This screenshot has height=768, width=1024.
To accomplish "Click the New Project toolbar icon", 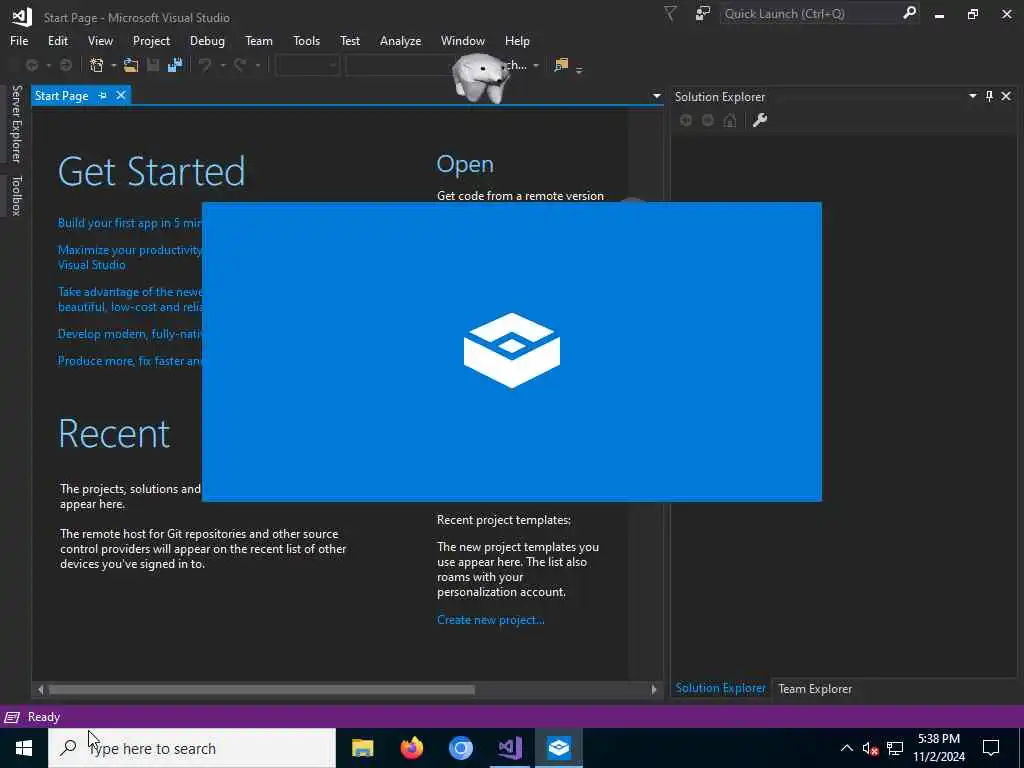I will 97,65.
